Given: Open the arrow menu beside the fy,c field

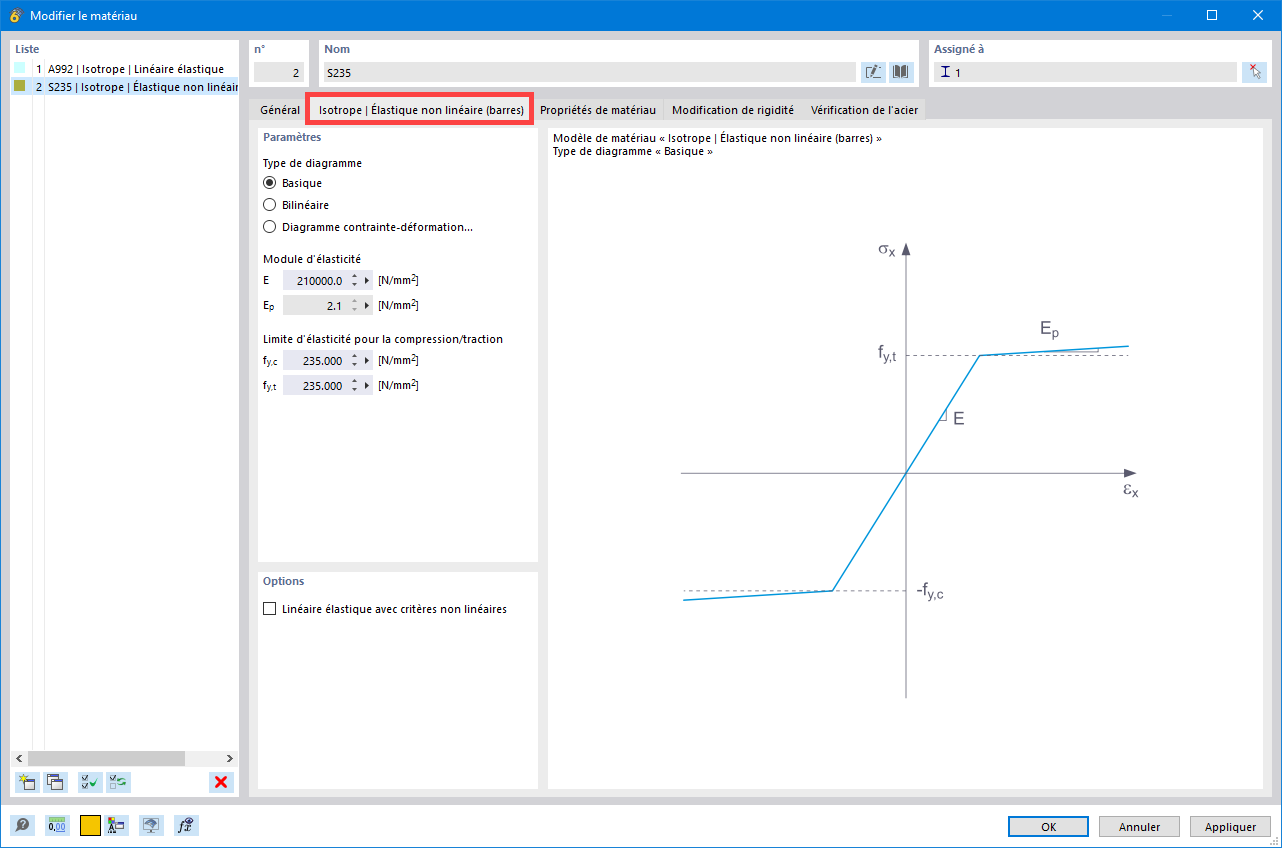Looking at the screenshot, I should coord(367,360).
